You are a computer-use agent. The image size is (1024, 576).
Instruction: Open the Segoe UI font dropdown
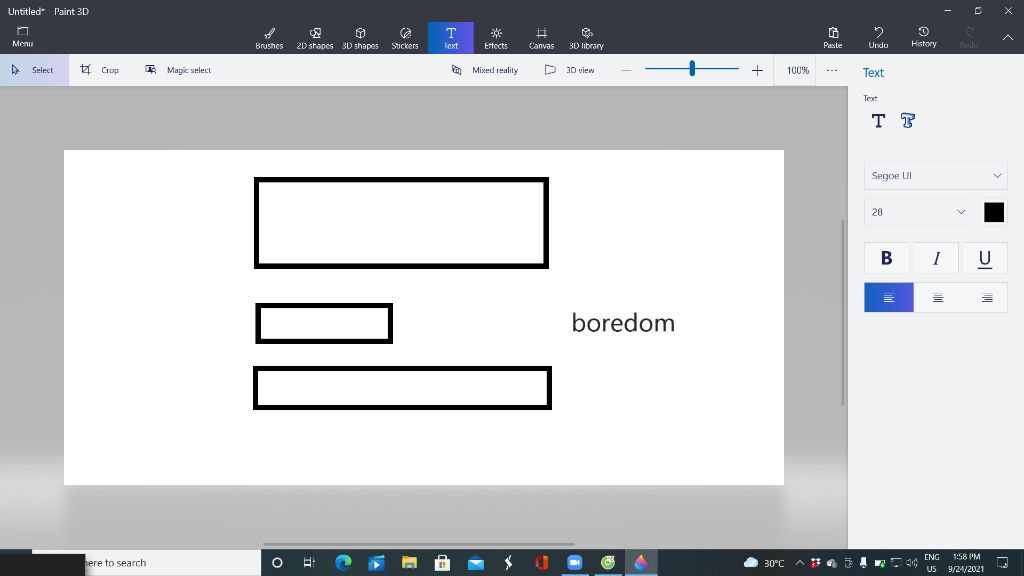pyautogui.click(x=936, y=176)
